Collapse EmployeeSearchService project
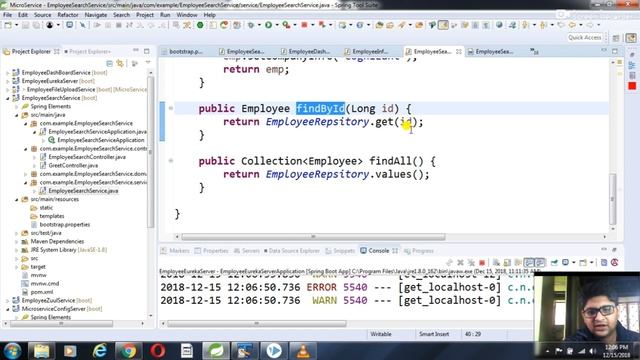 (7, 98)
